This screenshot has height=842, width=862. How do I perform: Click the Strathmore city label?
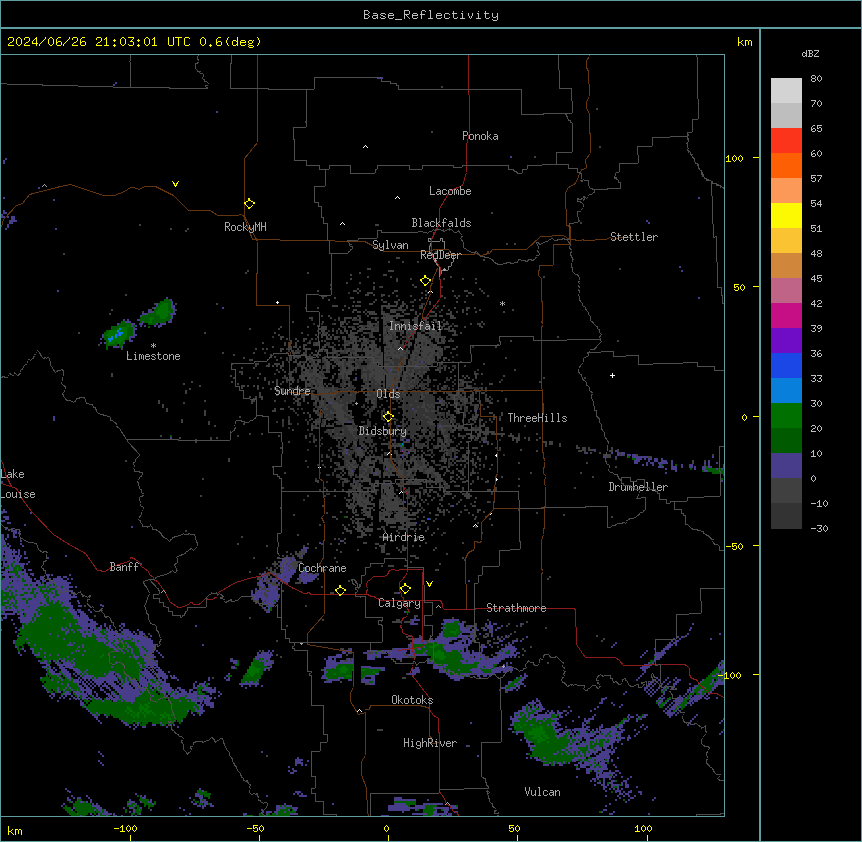pos(516,608)
